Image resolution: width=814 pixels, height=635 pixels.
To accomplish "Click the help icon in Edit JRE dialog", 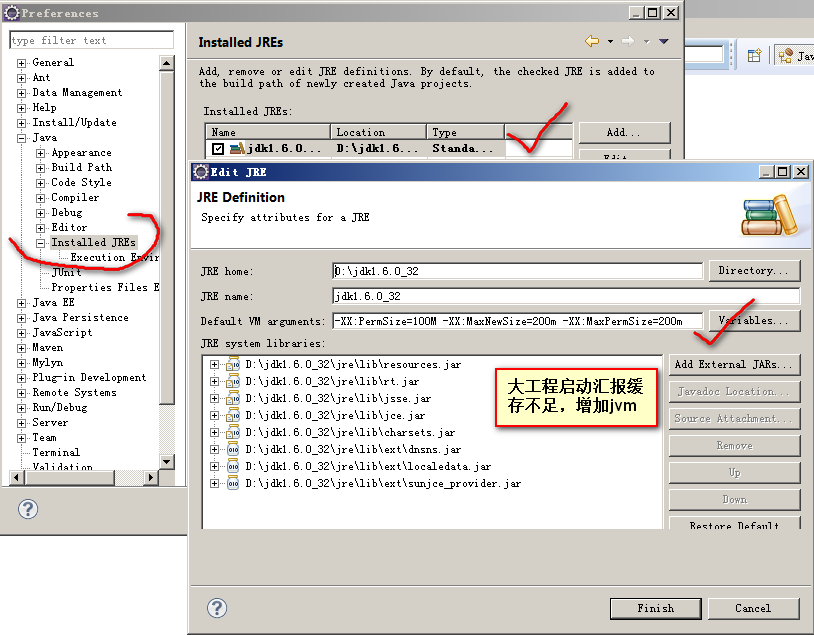I will tap(217, 608).
